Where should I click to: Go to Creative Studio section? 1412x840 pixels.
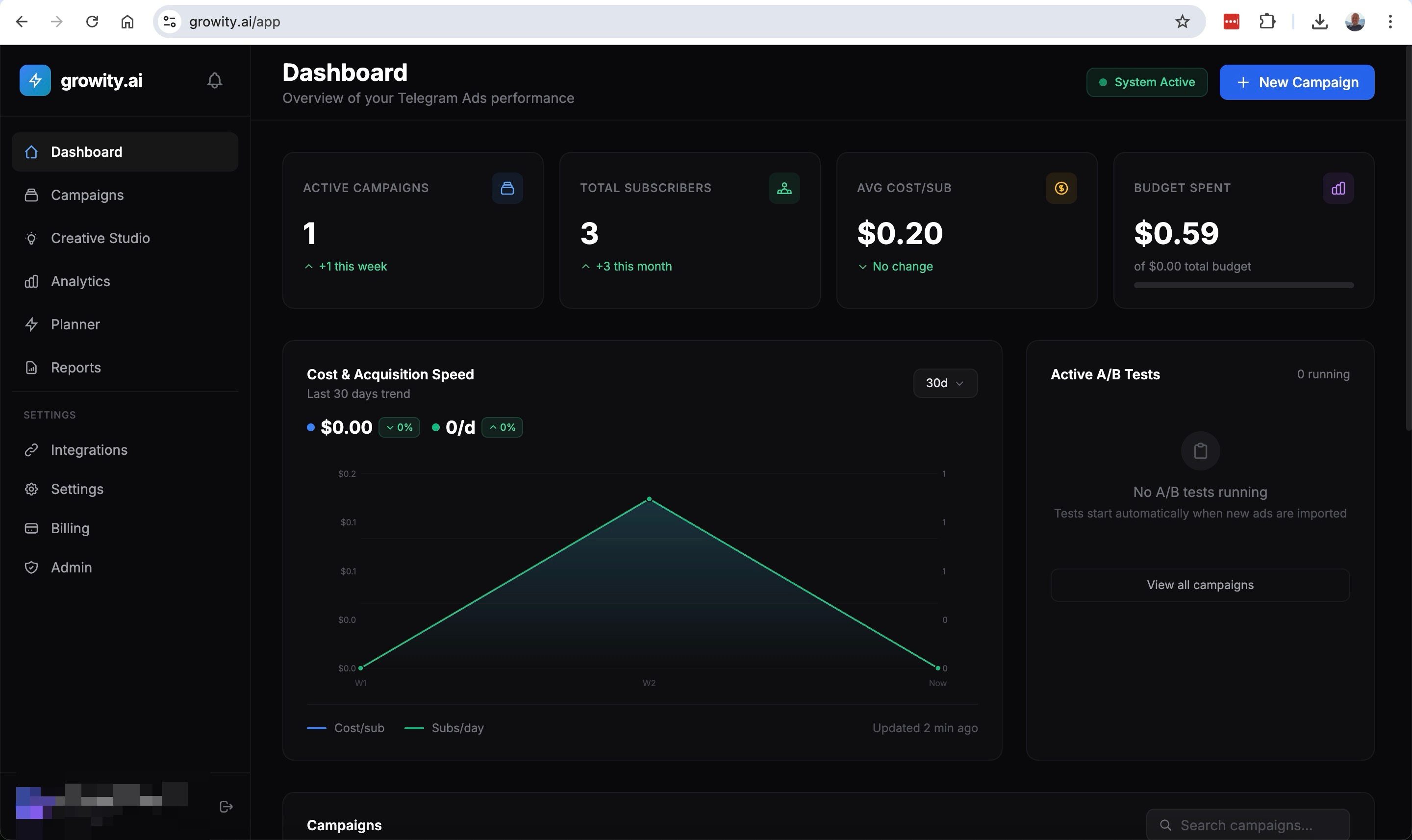(100, 238)
